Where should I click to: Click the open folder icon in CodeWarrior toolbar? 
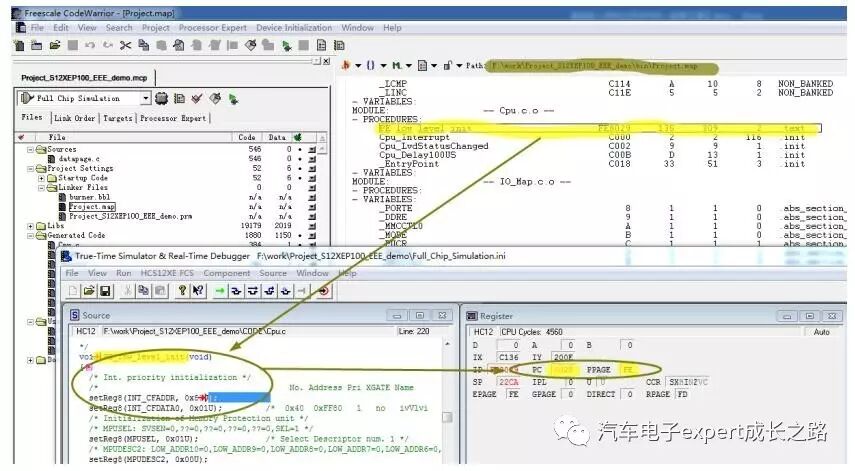pyautogui.click(x=55, y=45)
